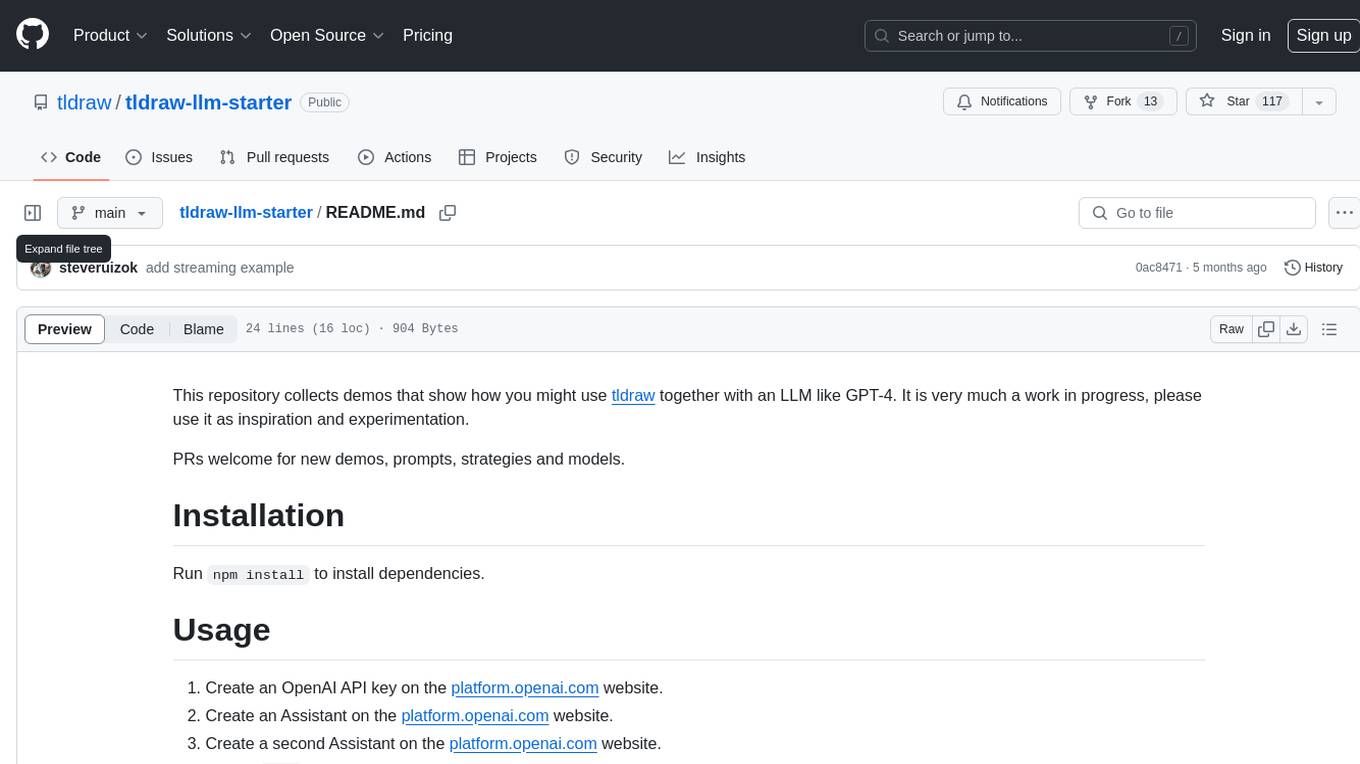
Task: Click the Sign up button
Action: click(1323, 35)
